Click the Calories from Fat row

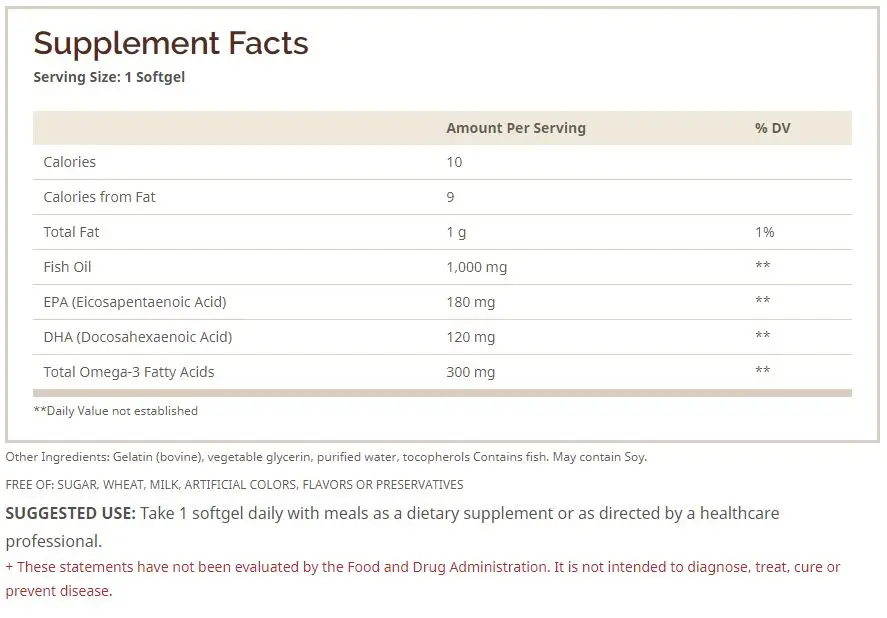(x=442, y=197)
